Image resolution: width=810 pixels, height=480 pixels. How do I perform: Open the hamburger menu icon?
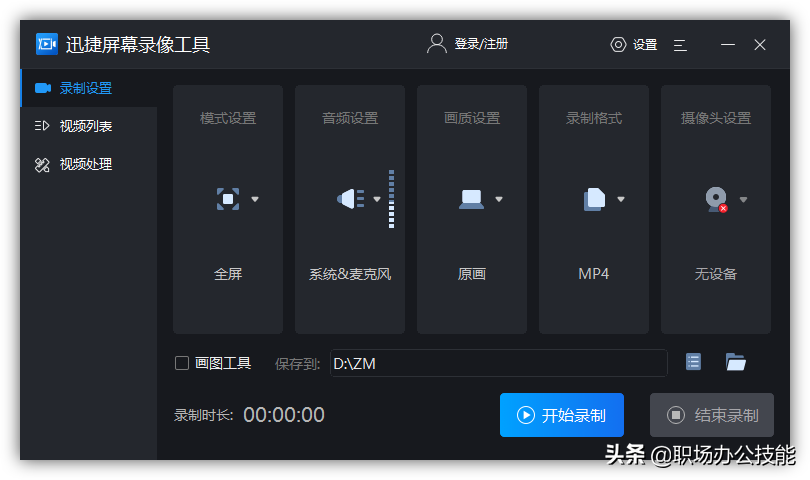[680, 45]
